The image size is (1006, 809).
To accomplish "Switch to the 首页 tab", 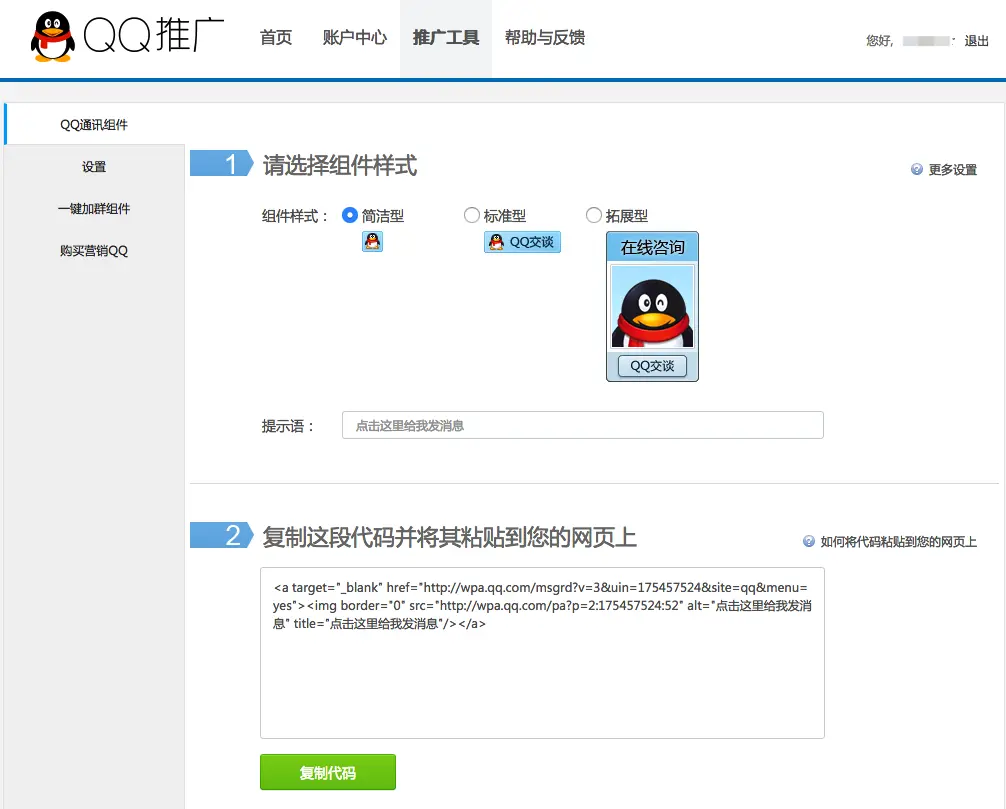I will point(275,39).
